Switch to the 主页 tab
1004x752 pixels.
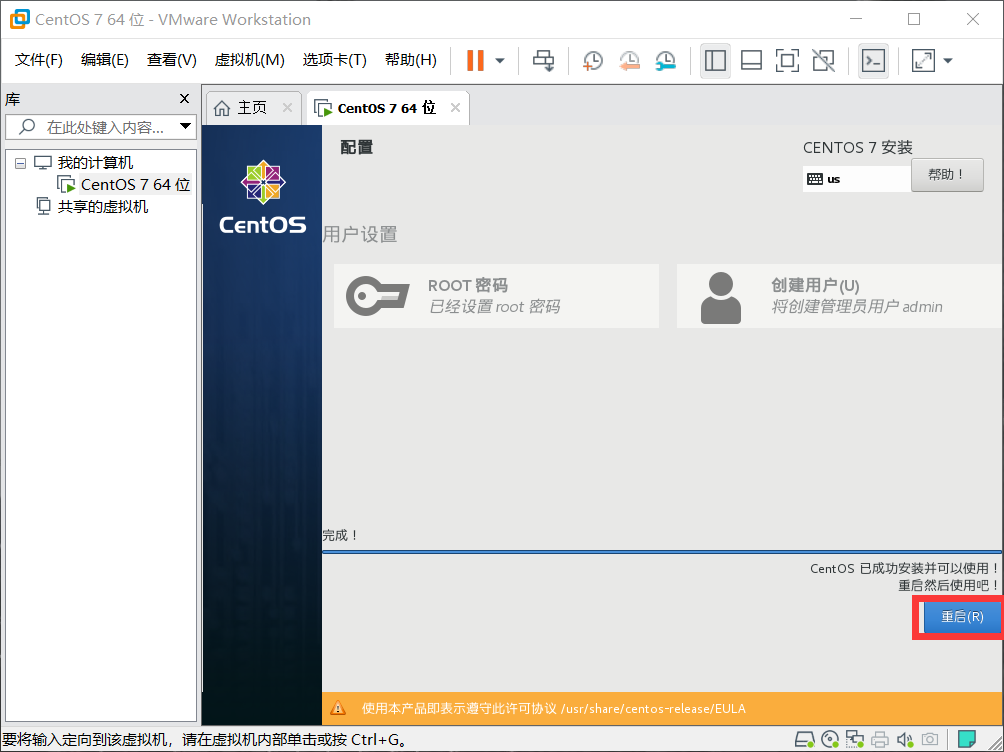[x=252, y=108]
